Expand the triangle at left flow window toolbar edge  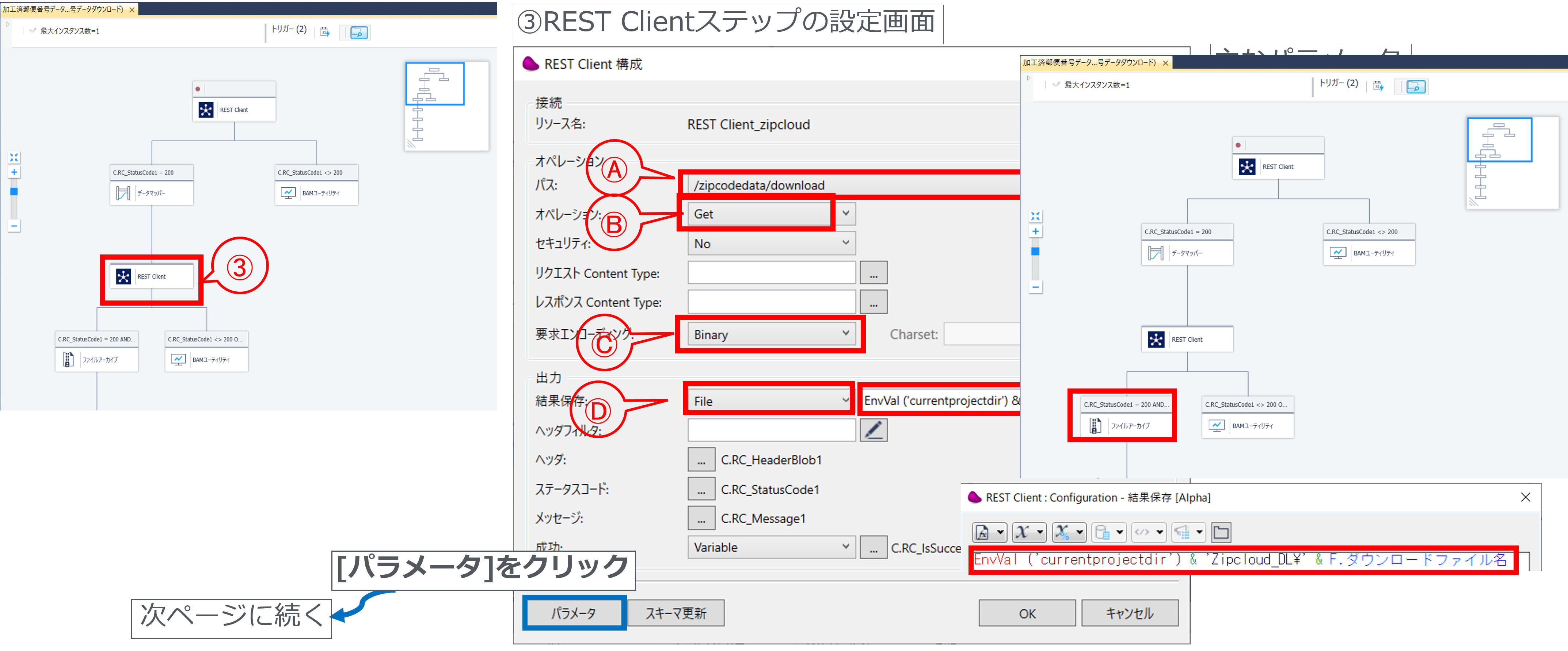[8, 24]
